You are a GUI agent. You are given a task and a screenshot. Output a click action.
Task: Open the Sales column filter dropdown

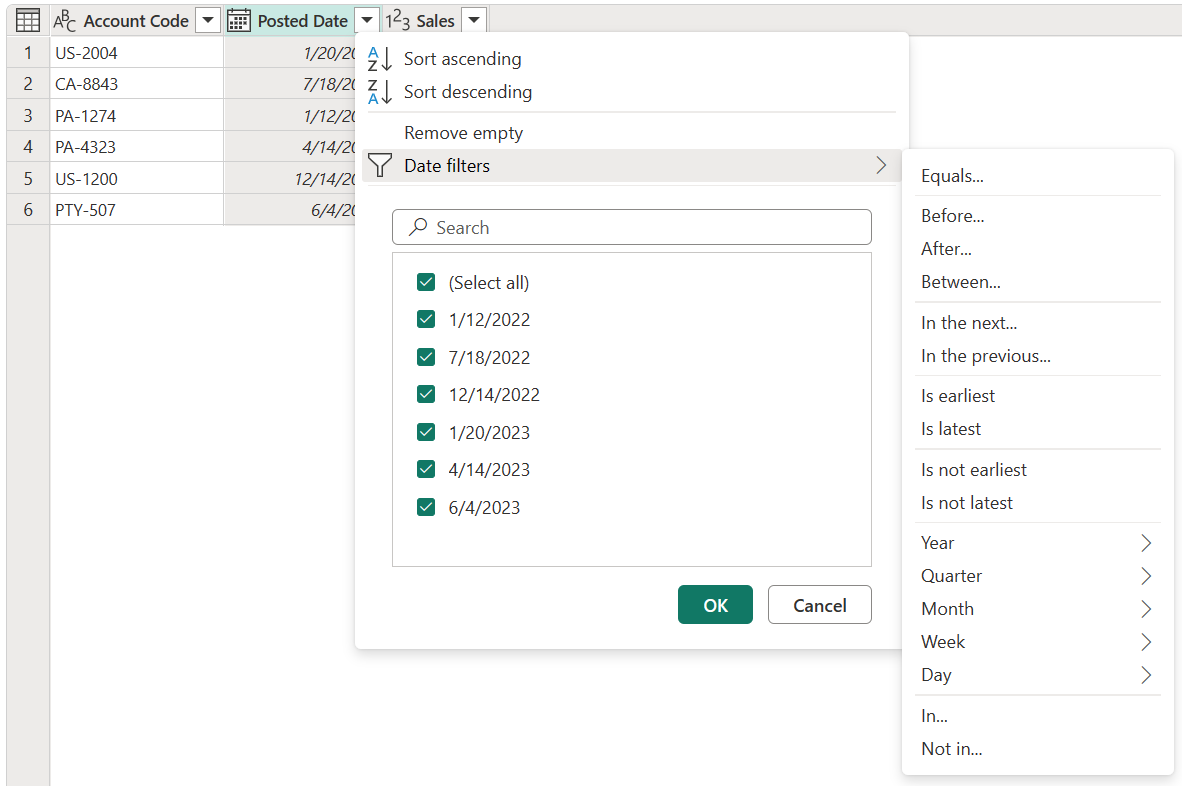(473, 19)
